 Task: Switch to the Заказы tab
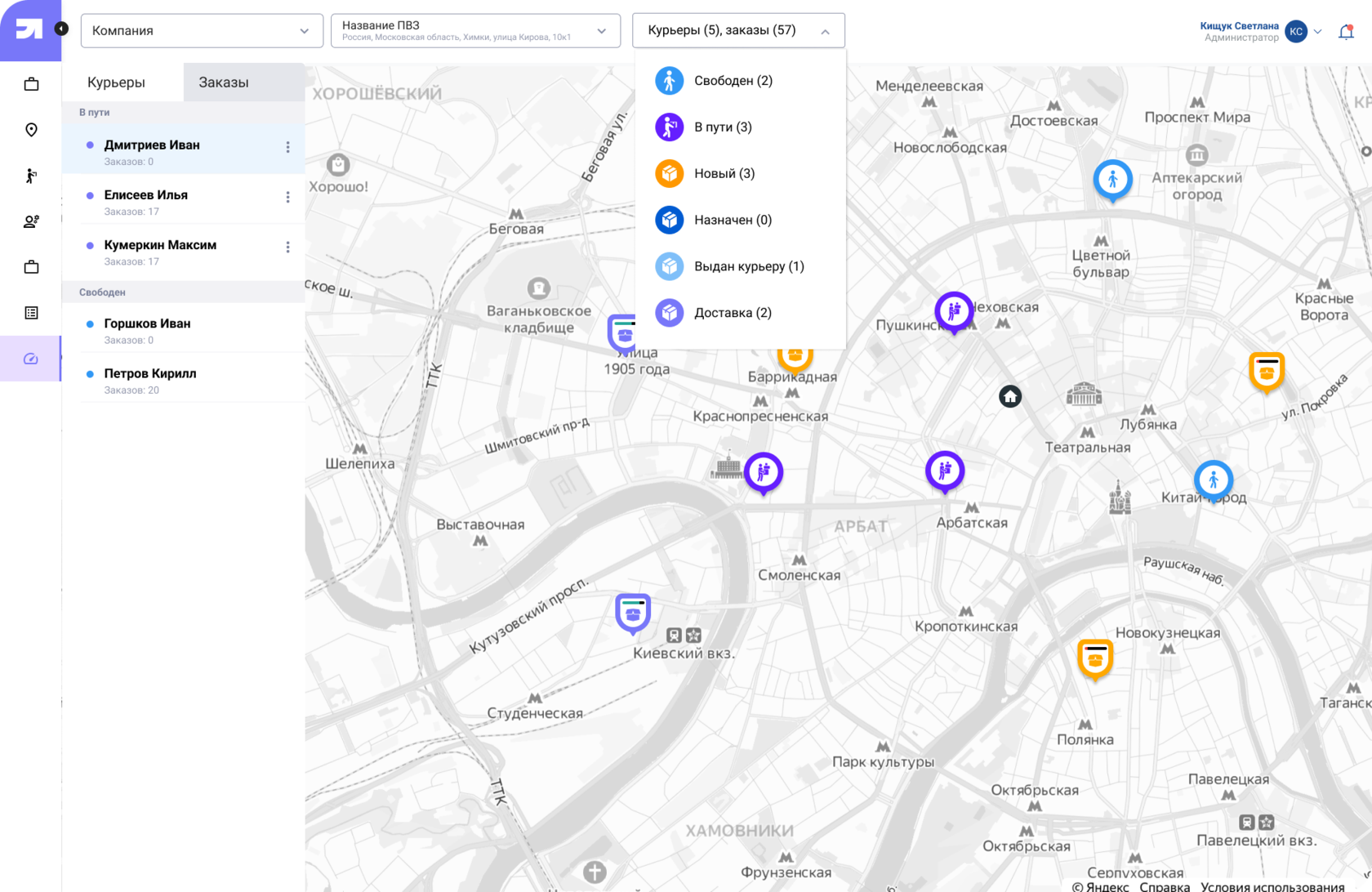click(244, 83)
